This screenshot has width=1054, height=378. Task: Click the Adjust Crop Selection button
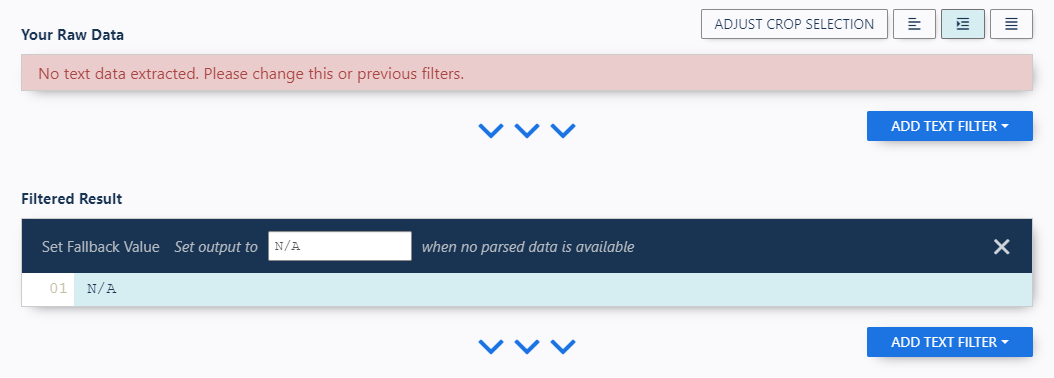click(x=794, y=24)
